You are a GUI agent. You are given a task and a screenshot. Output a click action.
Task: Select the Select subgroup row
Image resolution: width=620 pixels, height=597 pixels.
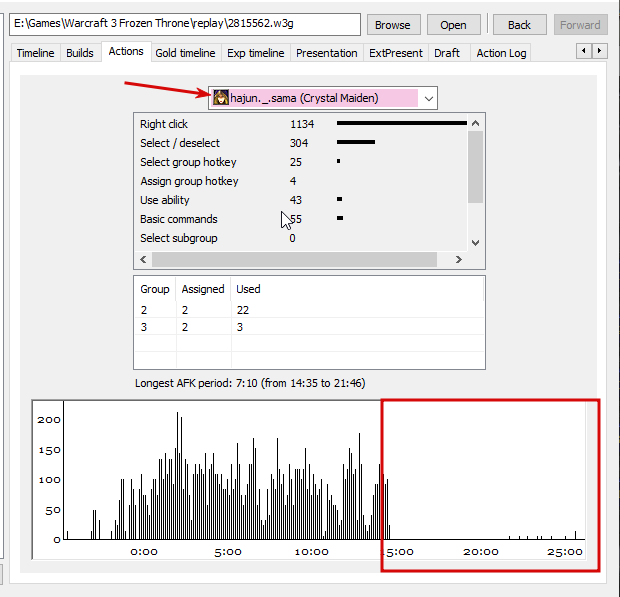point(301,238)
